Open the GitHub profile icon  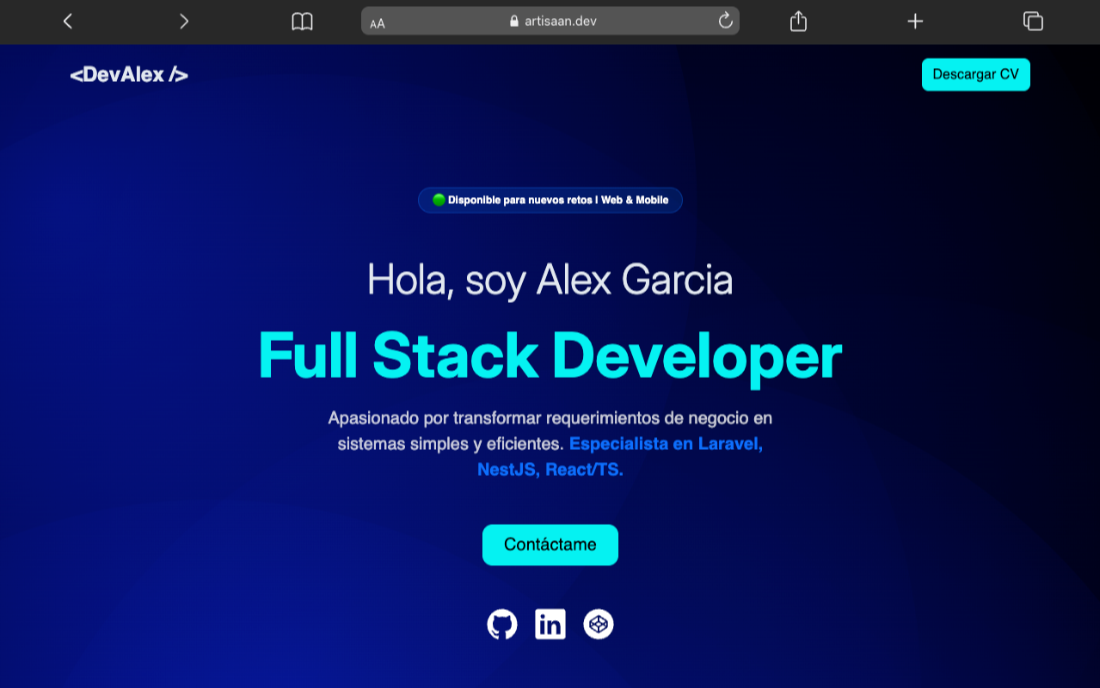pos(502,624)
